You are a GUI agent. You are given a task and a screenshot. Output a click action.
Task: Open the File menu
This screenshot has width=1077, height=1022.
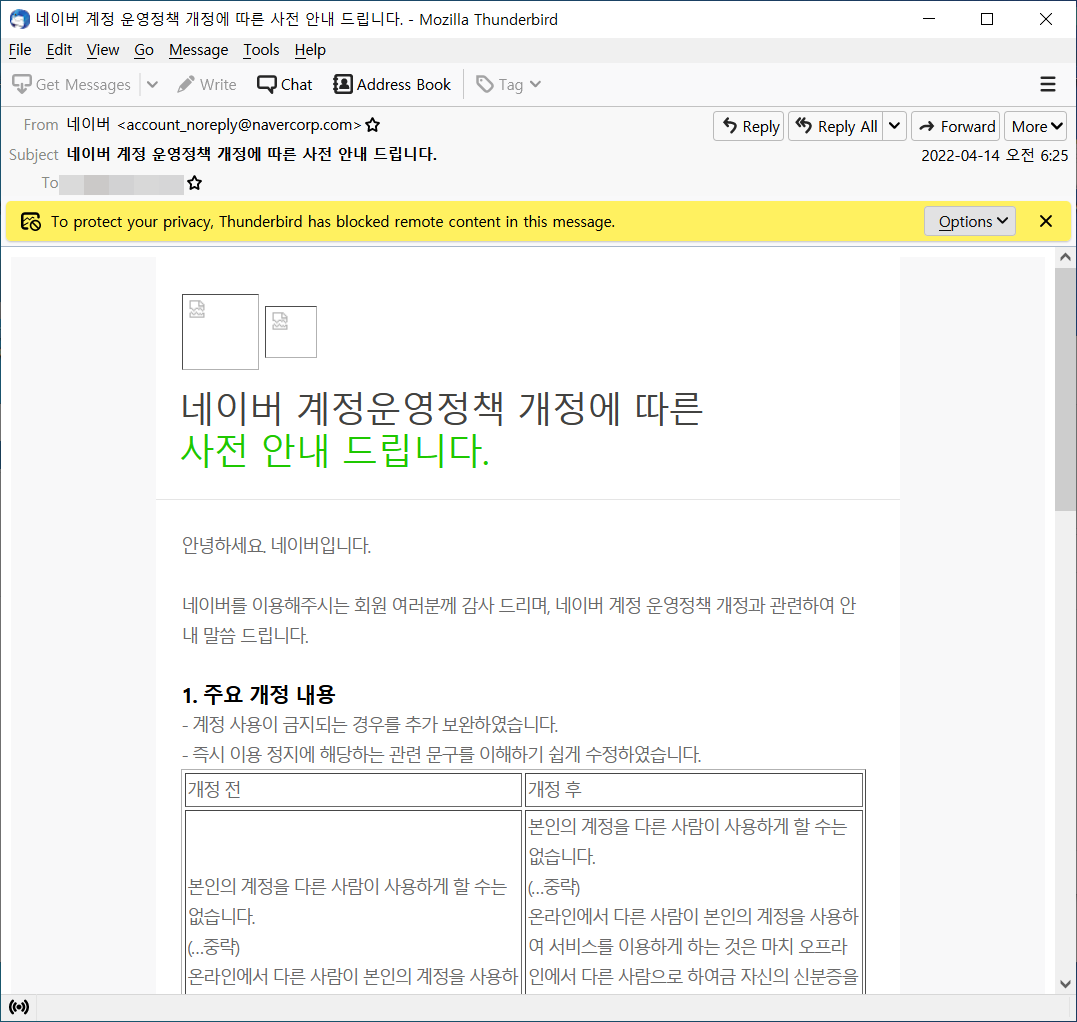coord(20,50)
